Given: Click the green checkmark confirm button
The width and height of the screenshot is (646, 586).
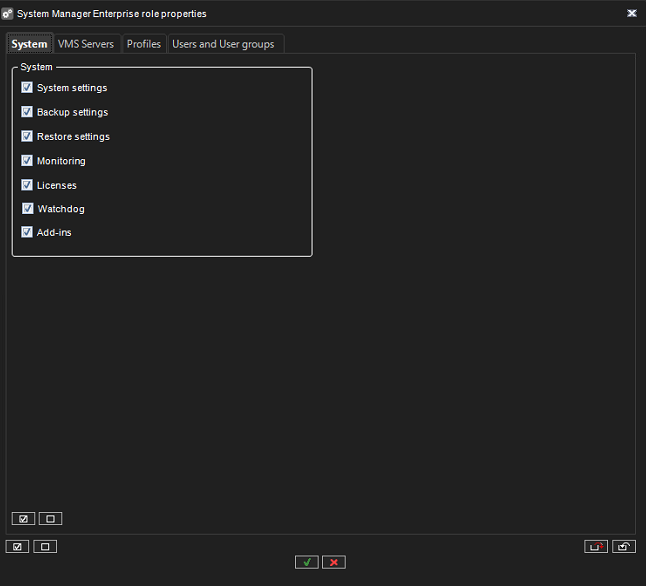Looking at the screenshot, I should coord(307,562).
